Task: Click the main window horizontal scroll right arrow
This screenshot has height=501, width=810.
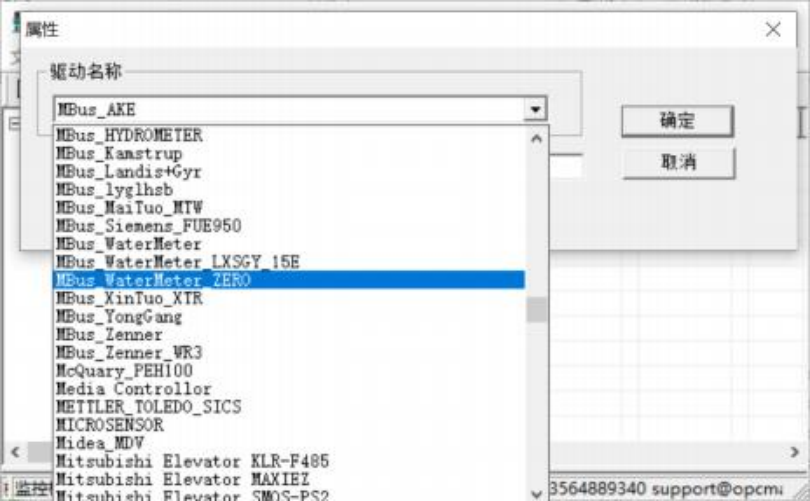Action: pos(795,452)
